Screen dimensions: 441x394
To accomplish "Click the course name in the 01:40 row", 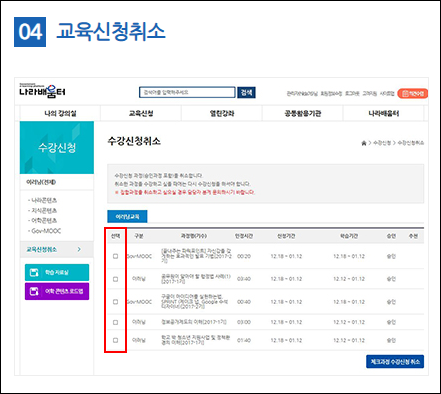I will tap(195, 340).
